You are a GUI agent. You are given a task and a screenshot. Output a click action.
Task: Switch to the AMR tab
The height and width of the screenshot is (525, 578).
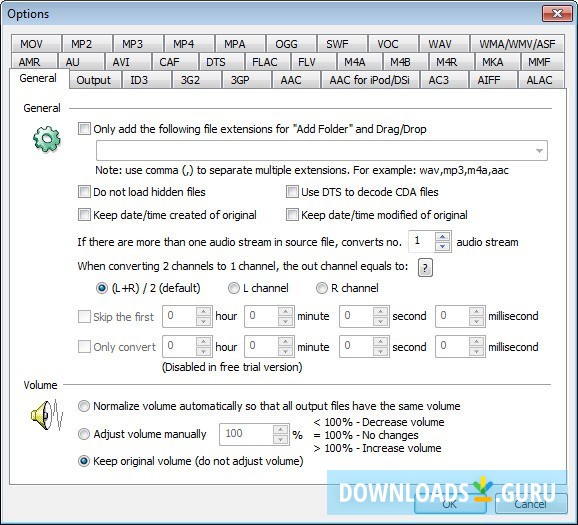34,62
